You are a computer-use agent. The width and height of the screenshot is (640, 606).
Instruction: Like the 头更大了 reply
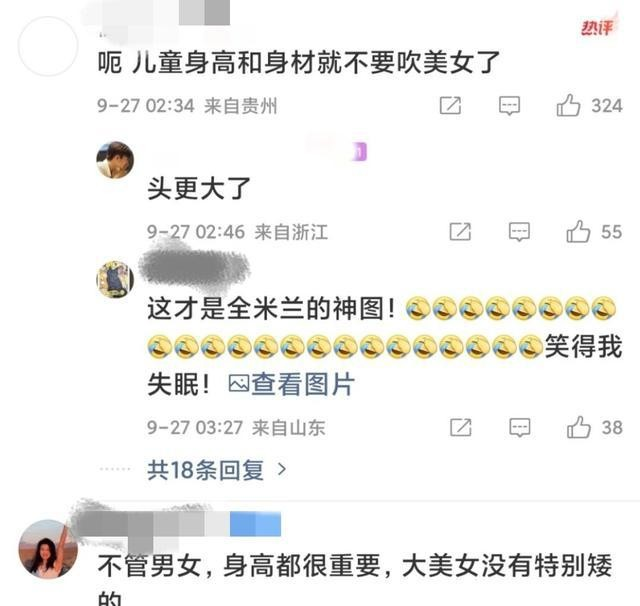(578, 232)
